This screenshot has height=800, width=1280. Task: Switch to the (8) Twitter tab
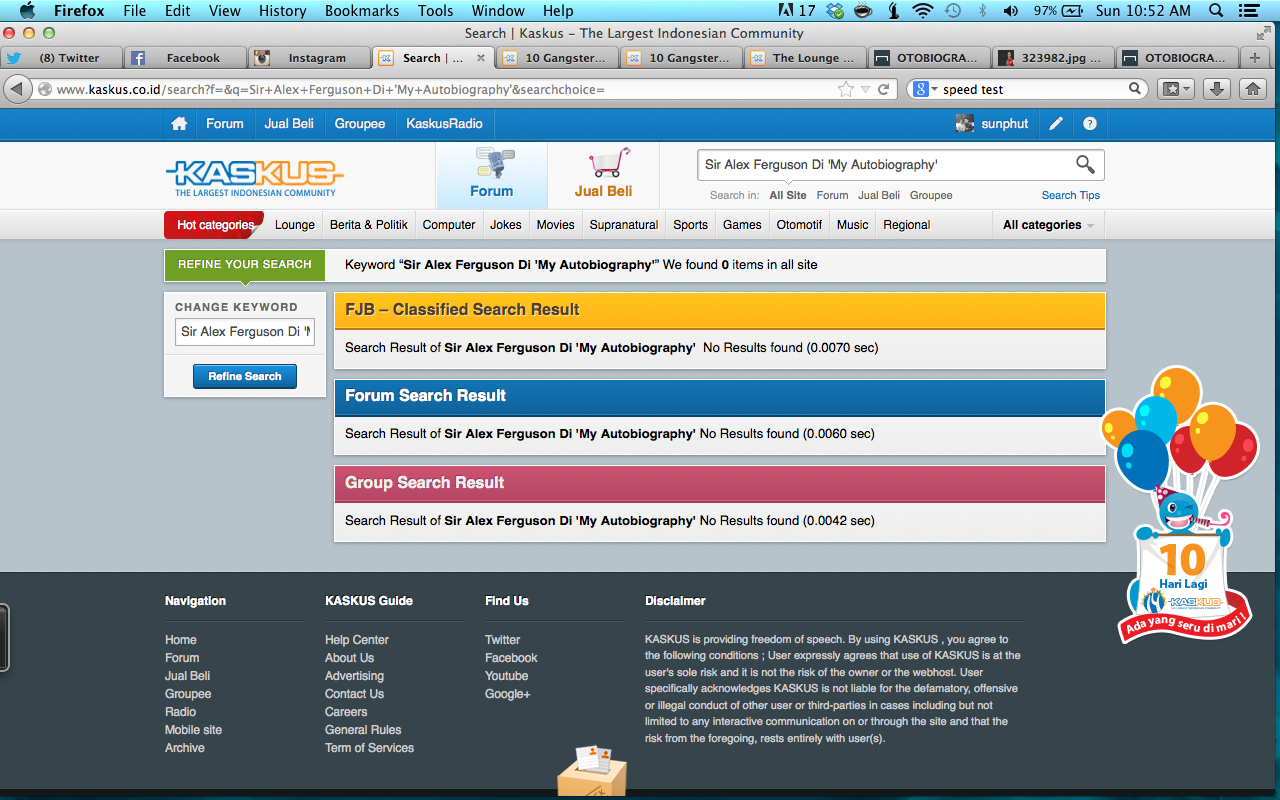coord(62,58)
